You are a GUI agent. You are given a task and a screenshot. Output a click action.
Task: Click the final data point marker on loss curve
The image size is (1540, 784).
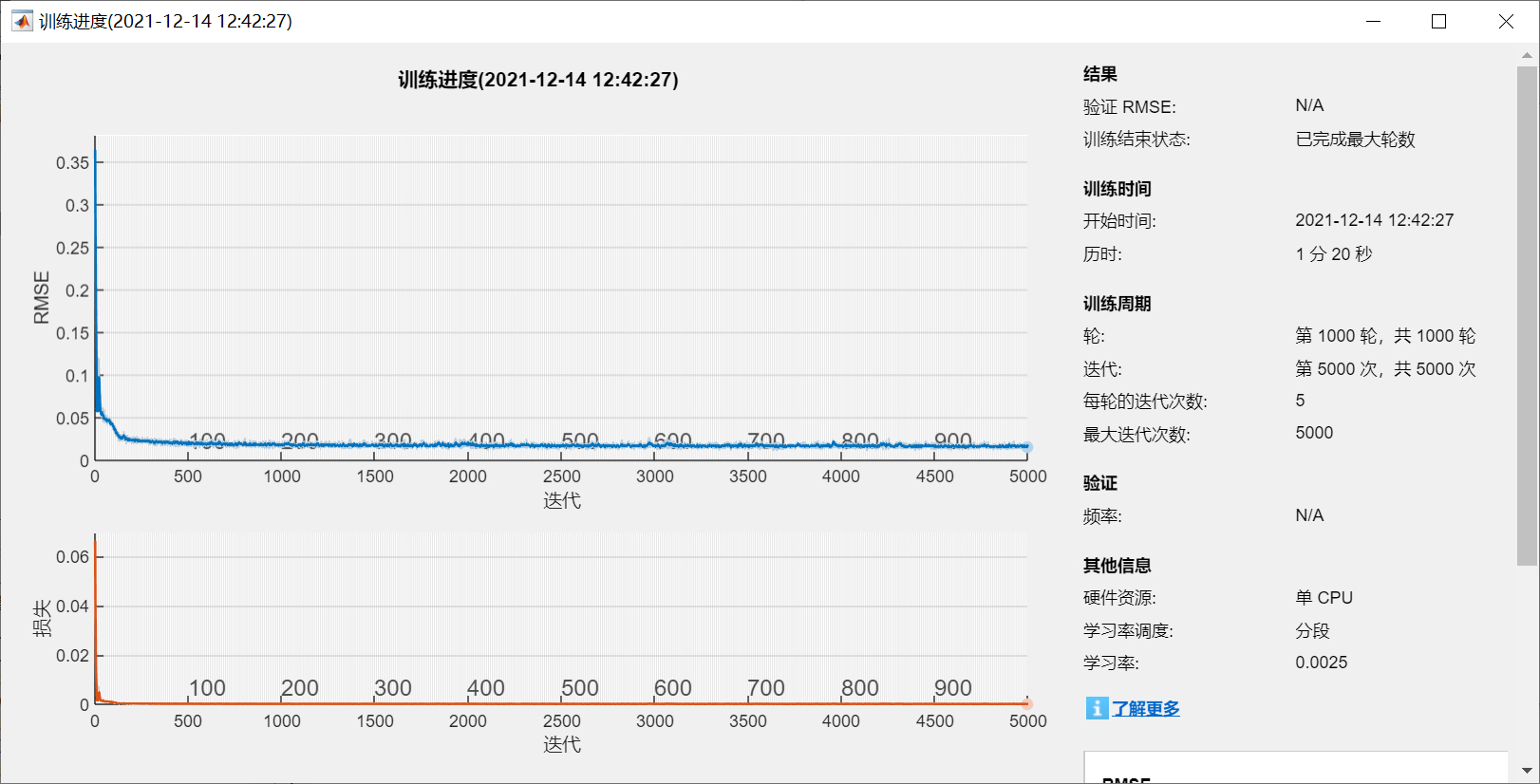click(1027, 703)
